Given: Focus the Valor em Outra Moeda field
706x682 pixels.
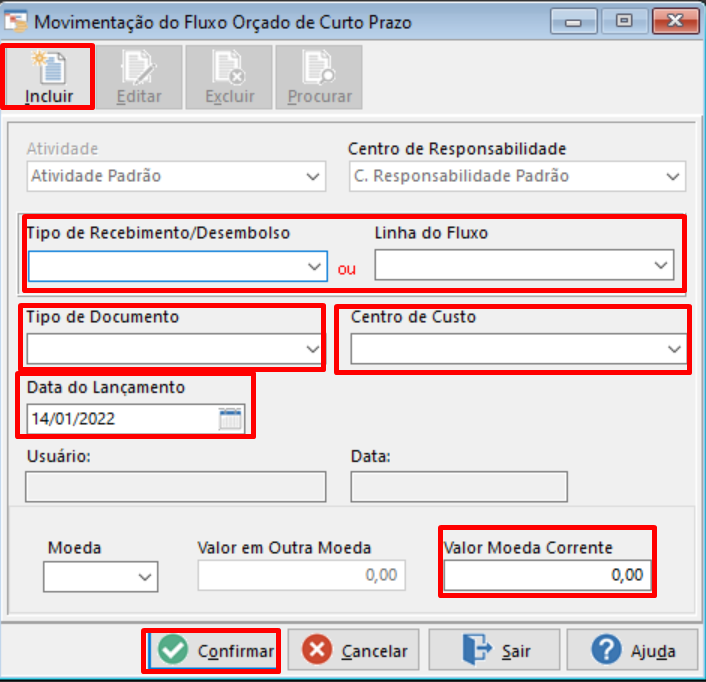Looking at the screenshot, I should tap(301, 575).
